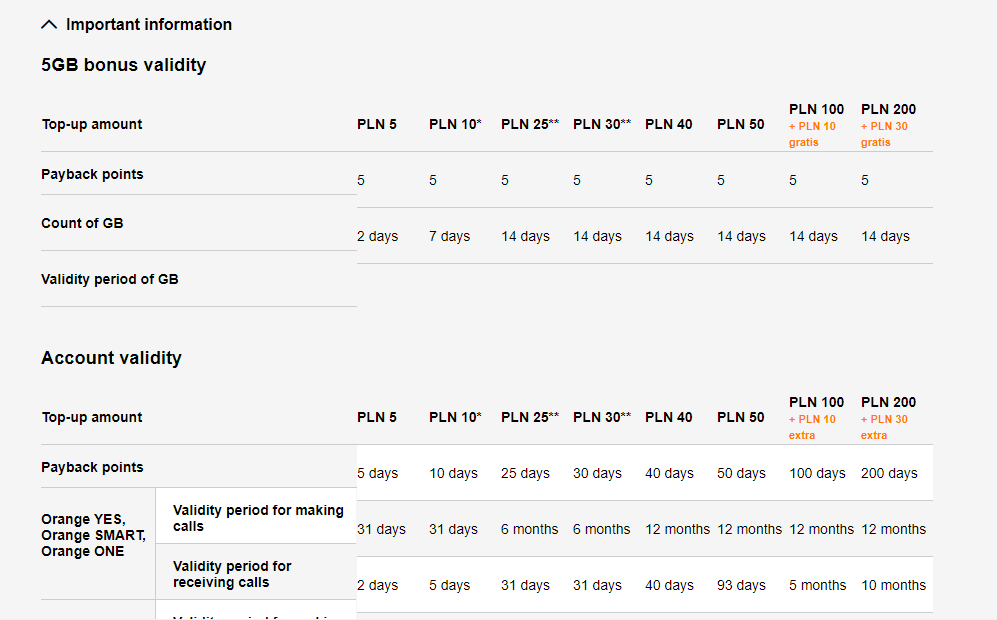The height and width of the screenshot is (620, 997).
Task: Click 'Payback points' in Account validity table
Action: tap(92, 467)
